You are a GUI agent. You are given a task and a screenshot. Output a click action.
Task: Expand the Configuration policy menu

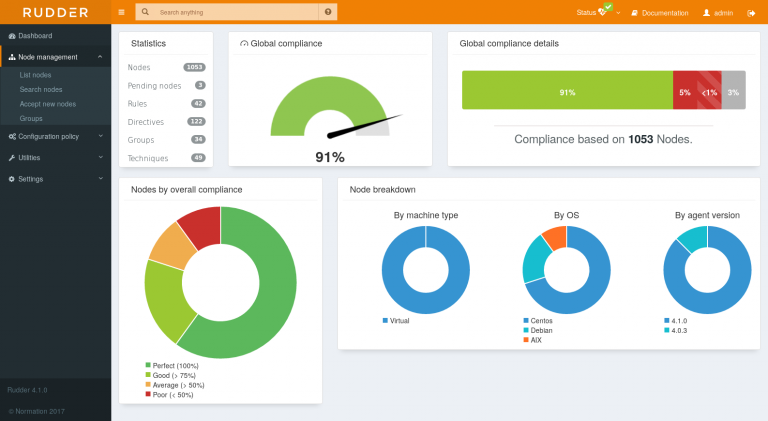pyautogui.click(x=55, y=136)
